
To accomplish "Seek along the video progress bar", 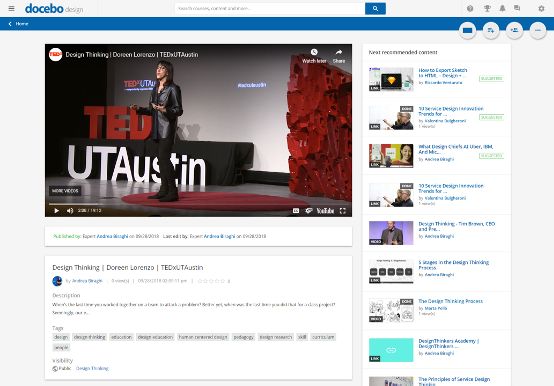I will pyautogui.click(x=198, y=204).
